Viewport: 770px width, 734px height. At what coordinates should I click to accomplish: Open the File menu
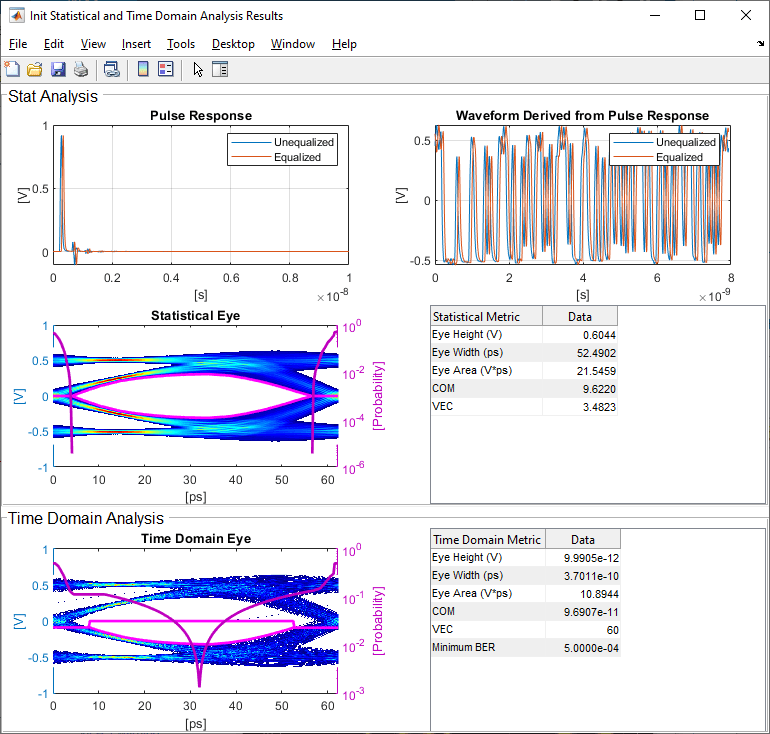click(18, 44)
